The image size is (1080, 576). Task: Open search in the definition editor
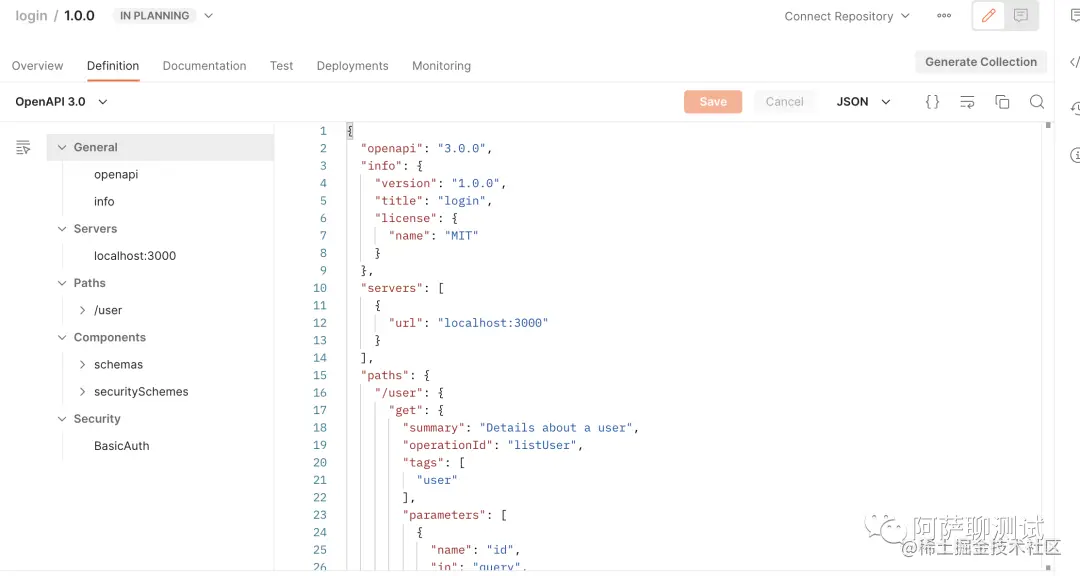[1037, 102]
